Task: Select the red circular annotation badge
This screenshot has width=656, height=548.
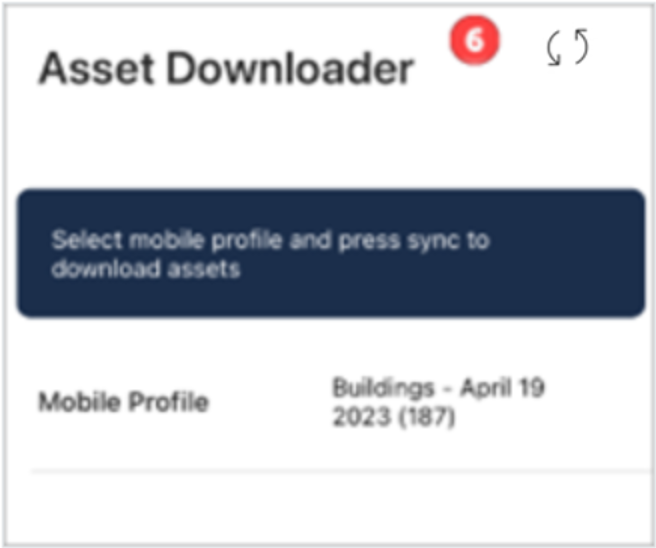Action: point(474,43)
